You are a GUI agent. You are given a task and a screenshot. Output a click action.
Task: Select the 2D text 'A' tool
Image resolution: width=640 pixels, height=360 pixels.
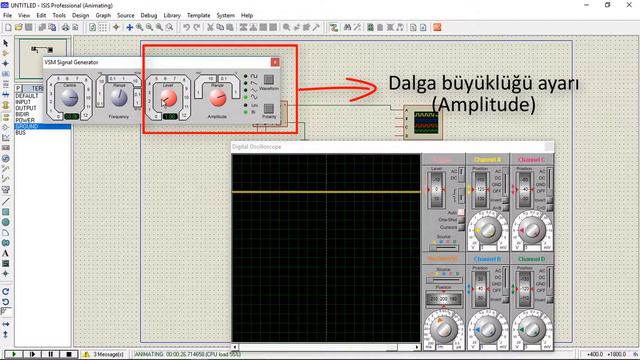point(5,253)
